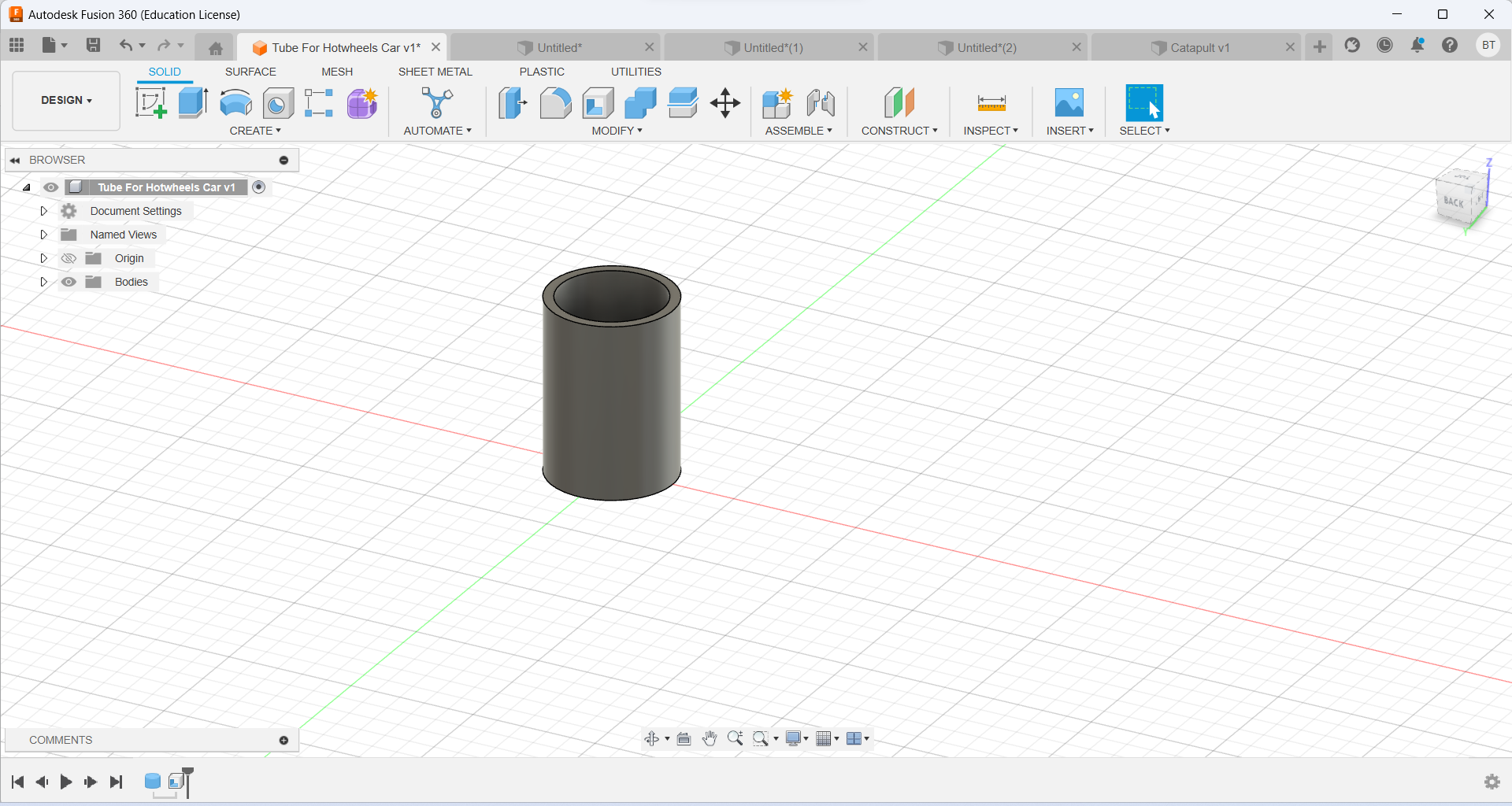Toggle visibility of Tube For Hotwheels Car component
This screenshot has width=1512, height=806.
point(50,187)
